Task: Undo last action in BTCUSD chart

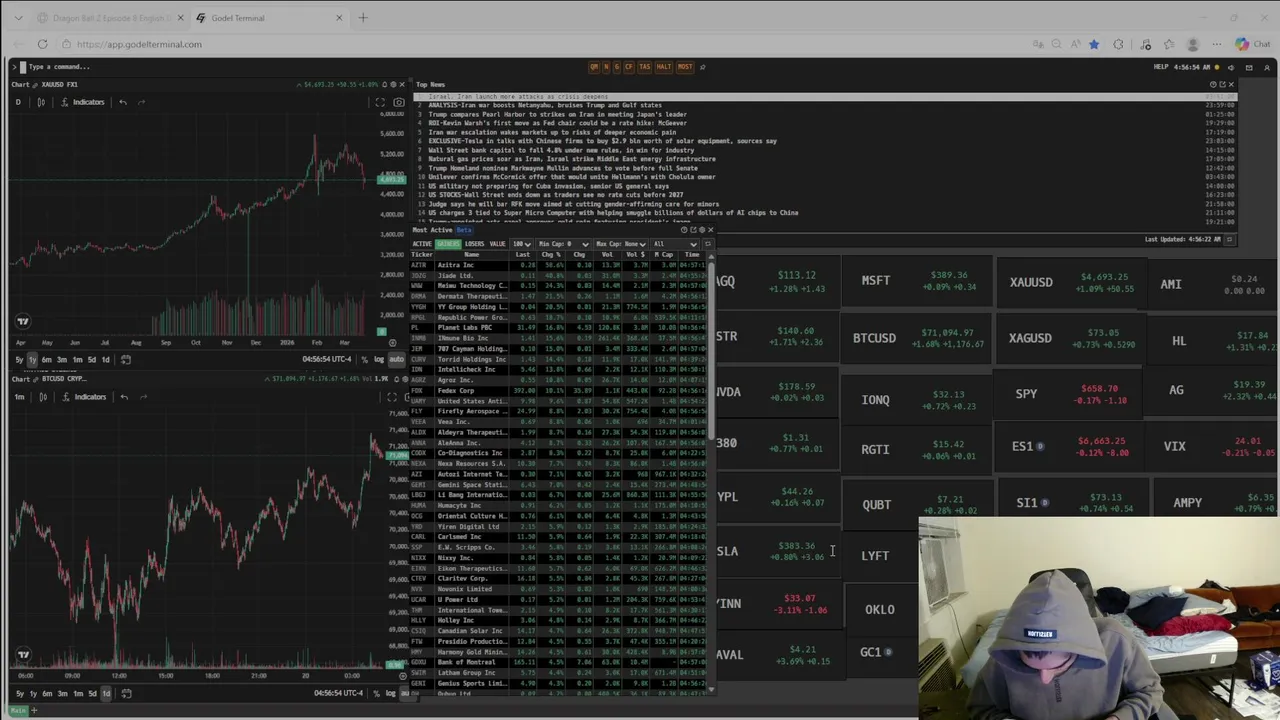Action: pos(124,397)
